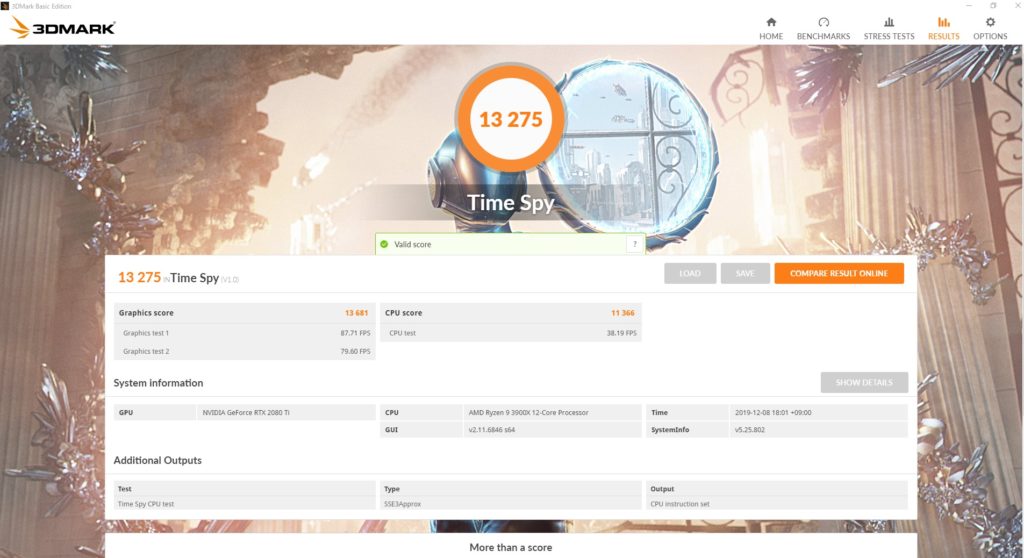Click the LOAD button

pos(690,274)
